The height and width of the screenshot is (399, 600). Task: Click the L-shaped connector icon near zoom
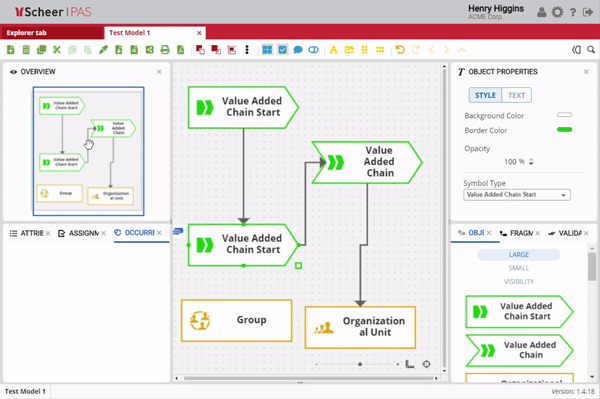410,364
